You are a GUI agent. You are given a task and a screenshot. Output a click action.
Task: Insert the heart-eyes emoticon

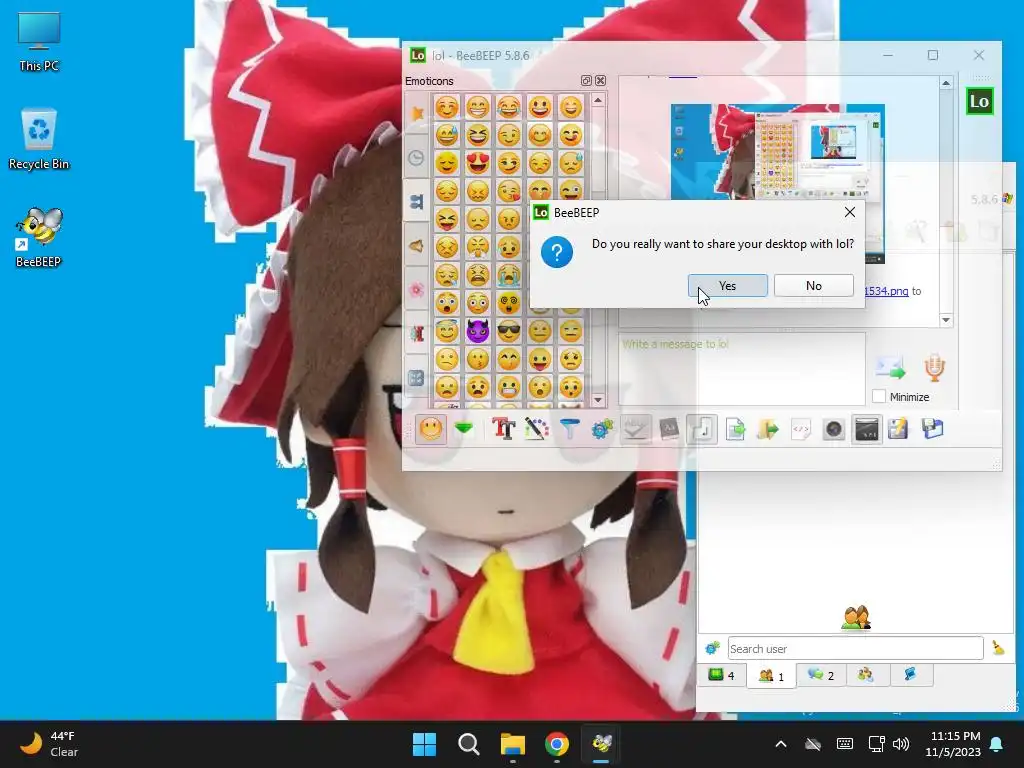(477, 163)
